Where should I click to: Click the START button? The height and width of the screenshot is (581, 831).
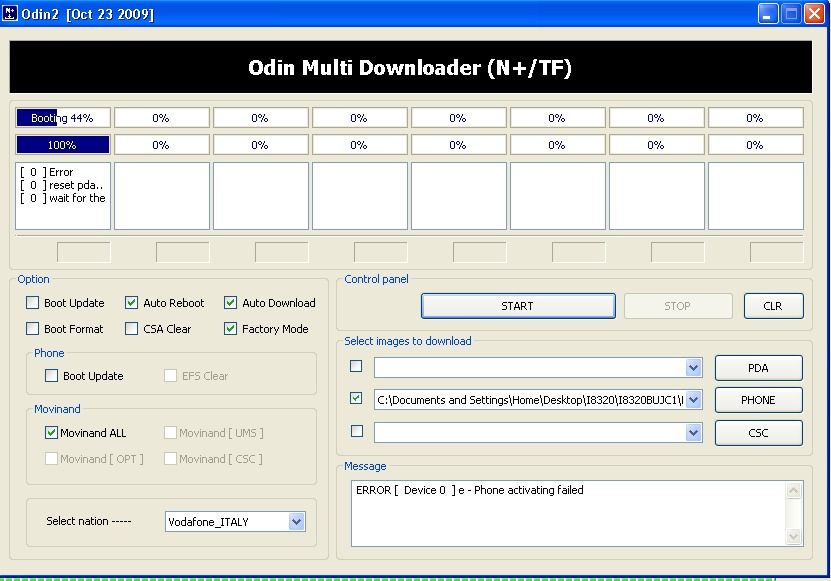518,306
